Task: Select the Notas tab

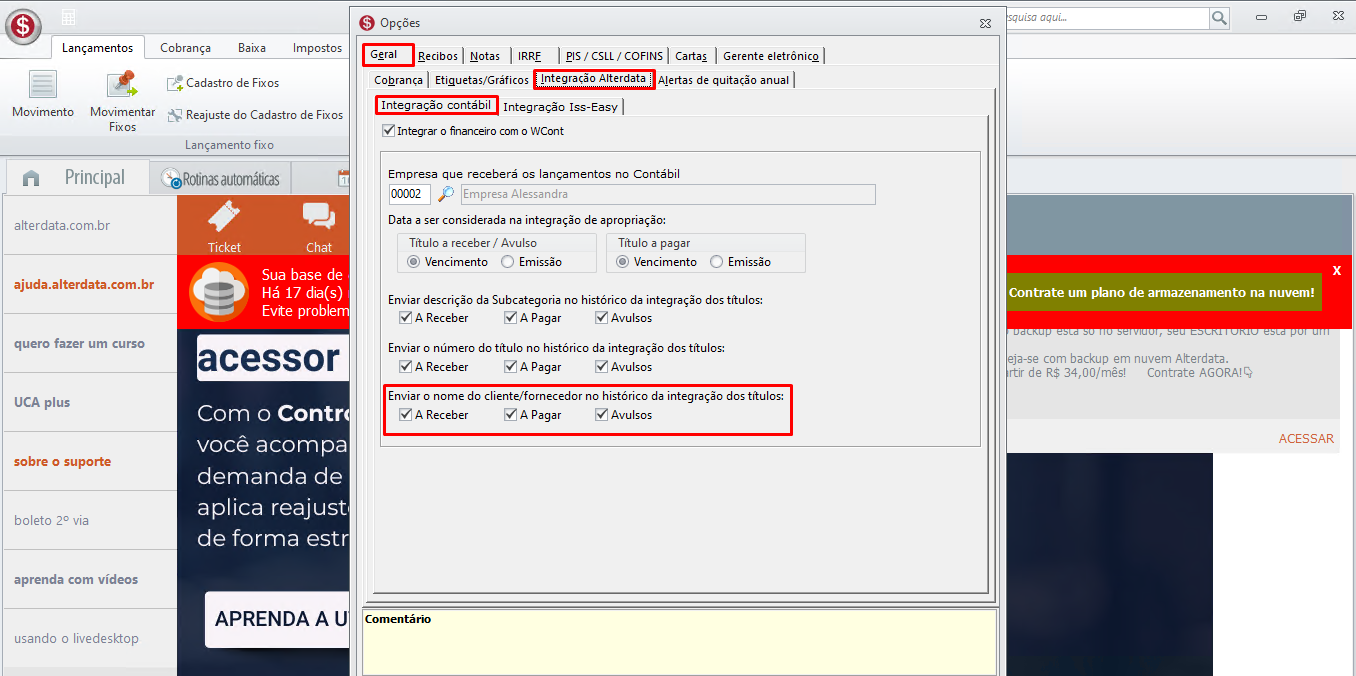Action: click(x=485, y=56)
